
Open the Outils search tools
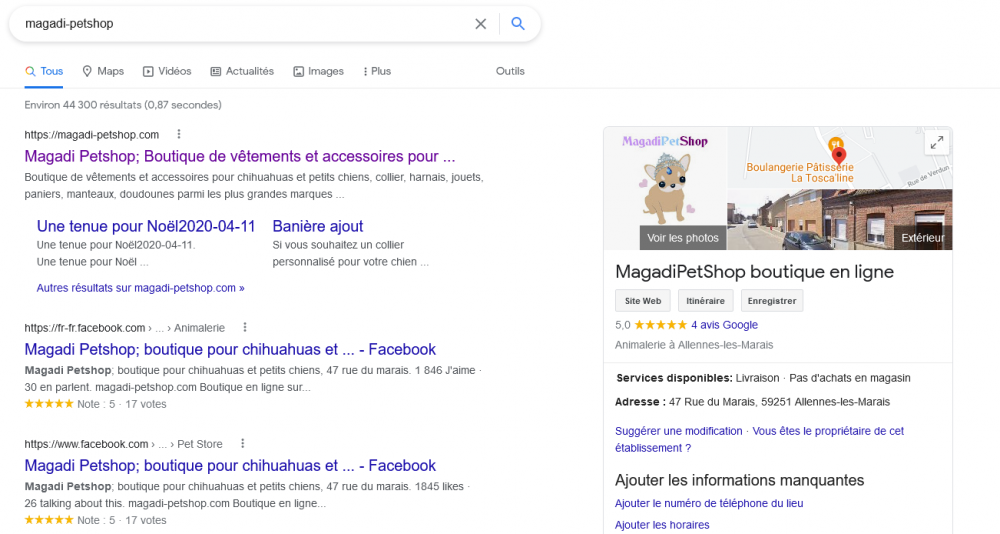pyautogui.click(x=510, y=71)
